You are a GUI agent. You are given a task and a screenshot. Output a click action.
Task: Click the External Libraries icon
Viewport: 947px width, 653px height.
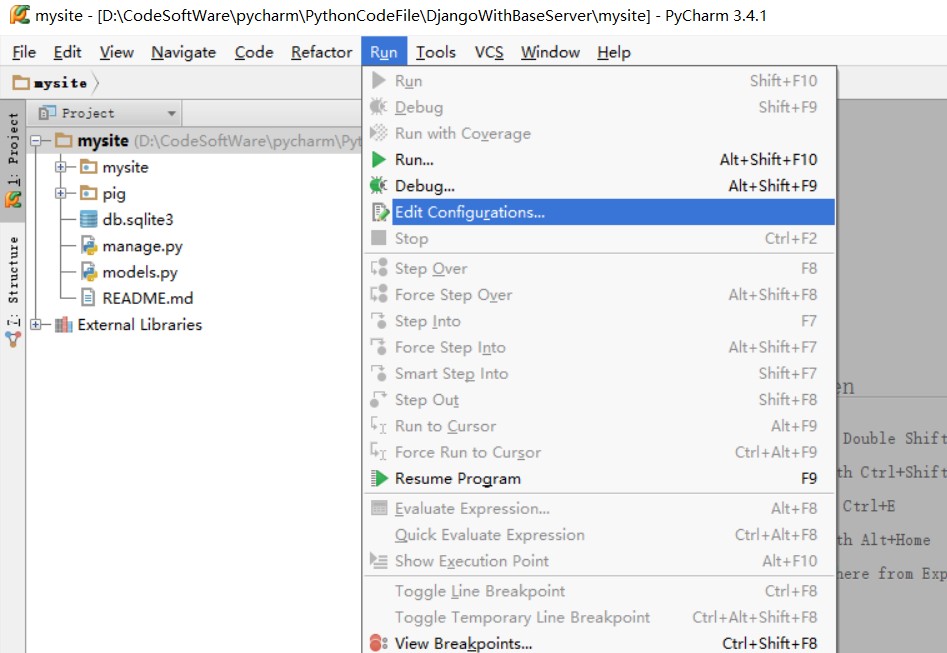[x=63, y=324]
